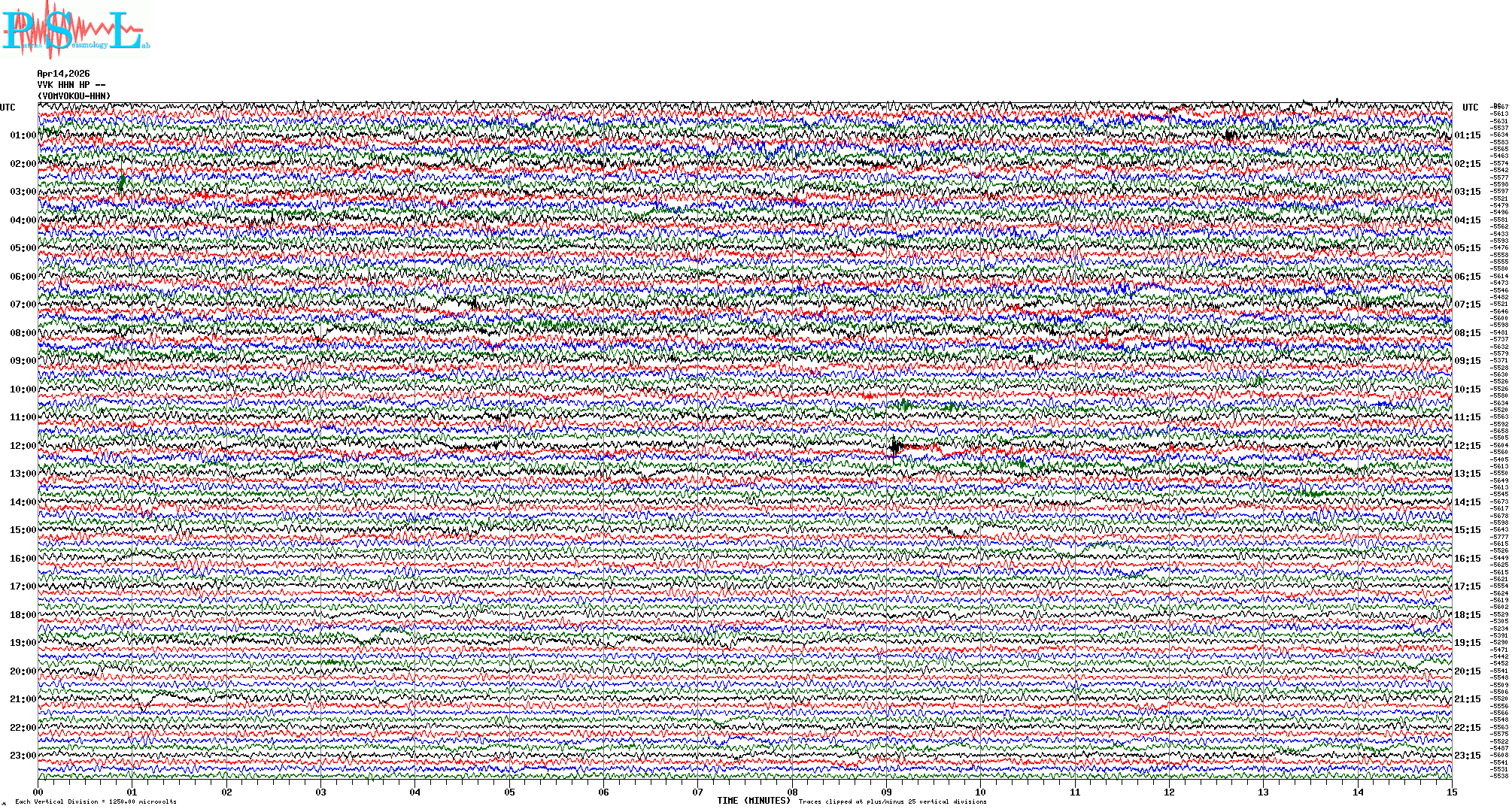Image resolution: width=1512 pixels, height=812 pixels.
Task: Click the 12:15 label on right axis
Action: click(1467, 446)
